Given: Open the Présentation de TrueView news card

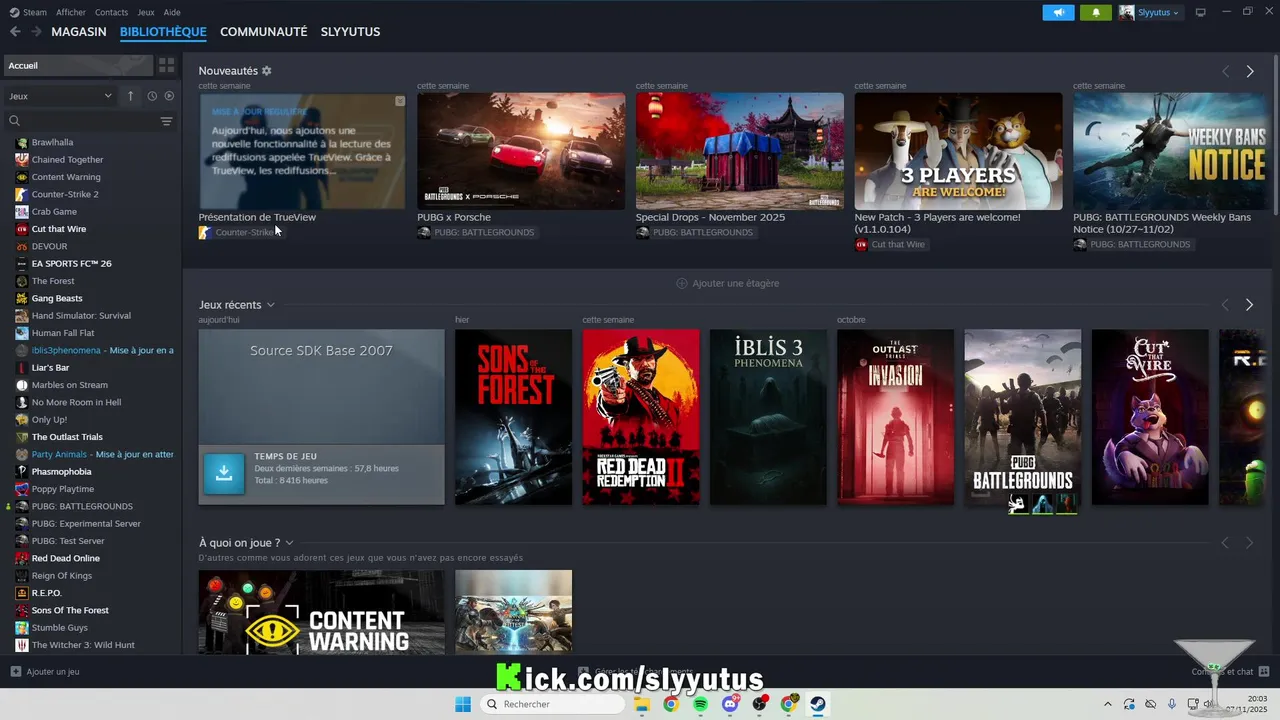Looking at the screenshot, I should coord(302,151).
